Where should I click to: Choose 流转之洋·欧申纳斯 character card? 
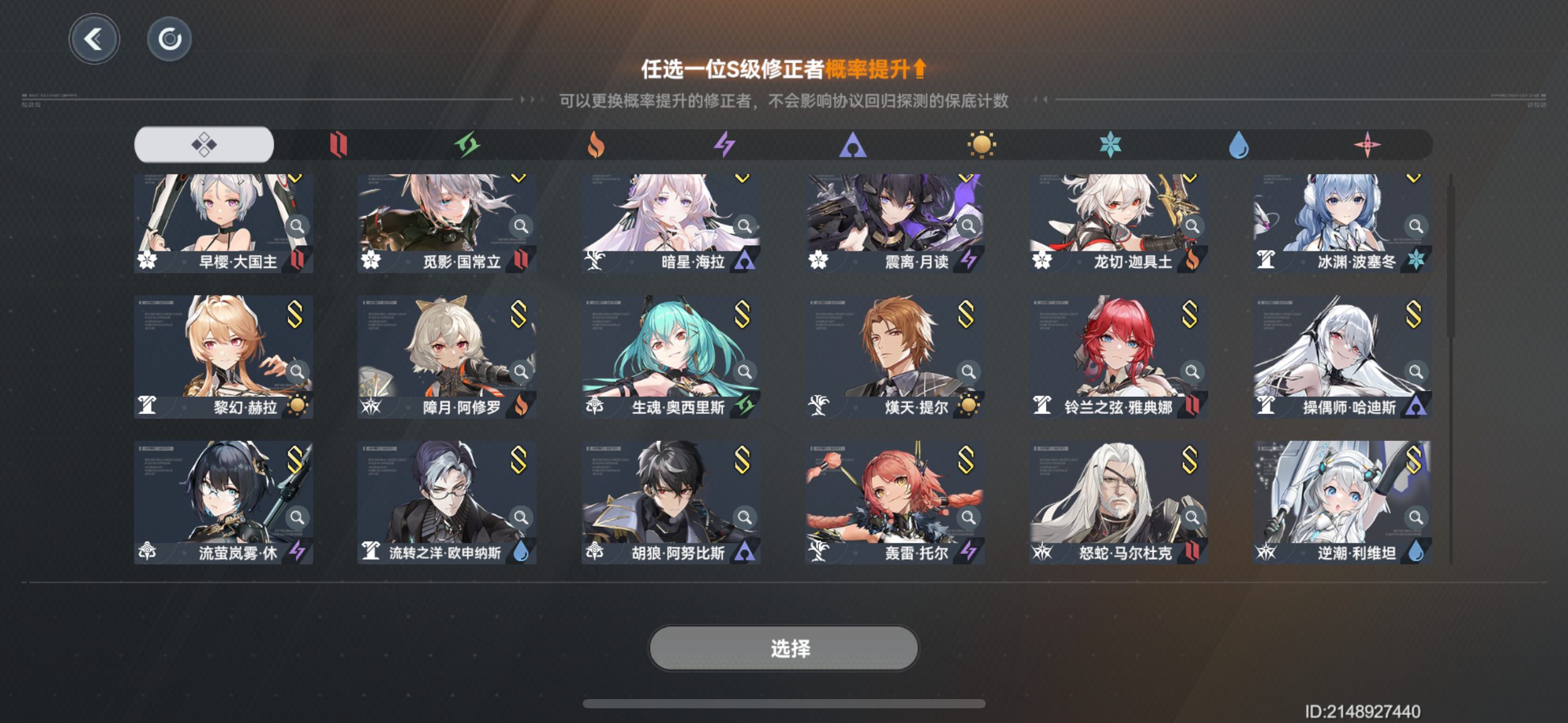(x=447, y=502)
